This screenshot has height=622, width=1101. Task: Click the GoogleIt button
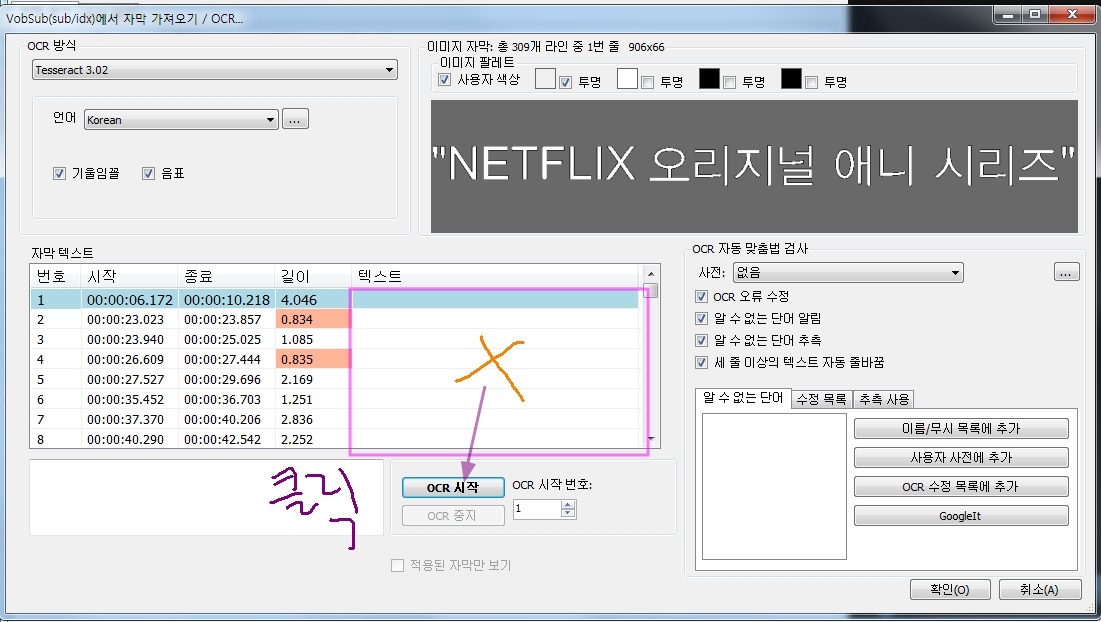(x=961, y=516)
